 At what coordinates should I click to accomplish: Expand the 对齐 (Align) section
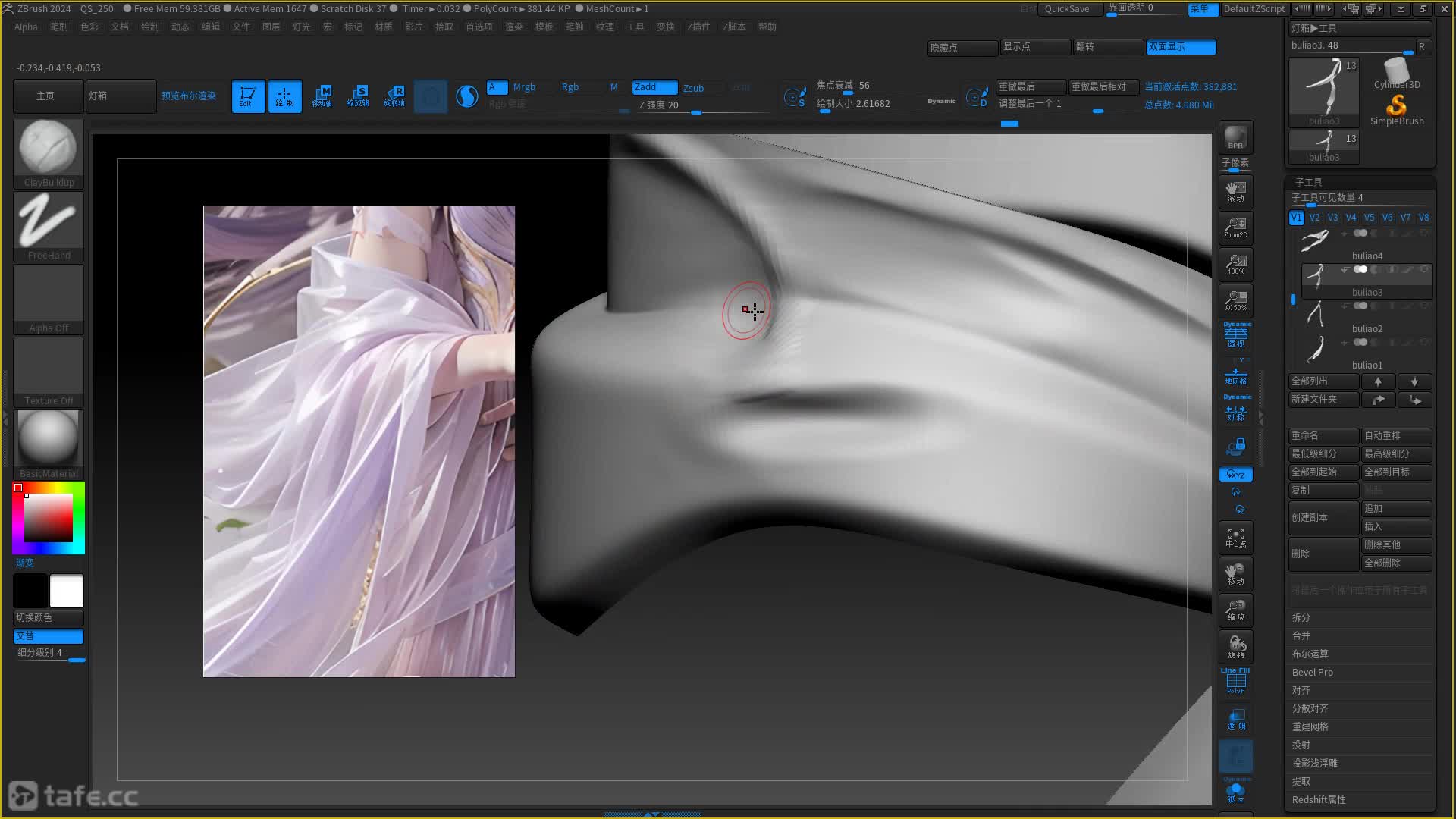pos(1301,690)
